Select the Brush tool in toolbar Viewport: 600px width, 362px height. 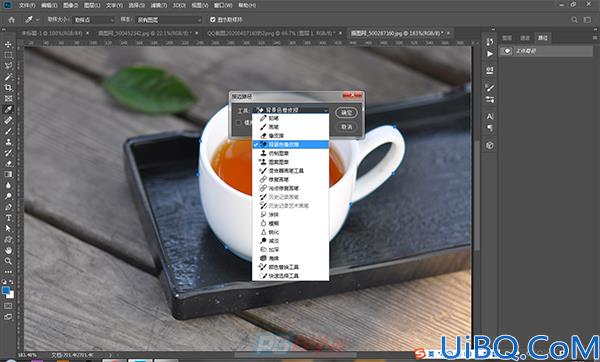point(8,131)
